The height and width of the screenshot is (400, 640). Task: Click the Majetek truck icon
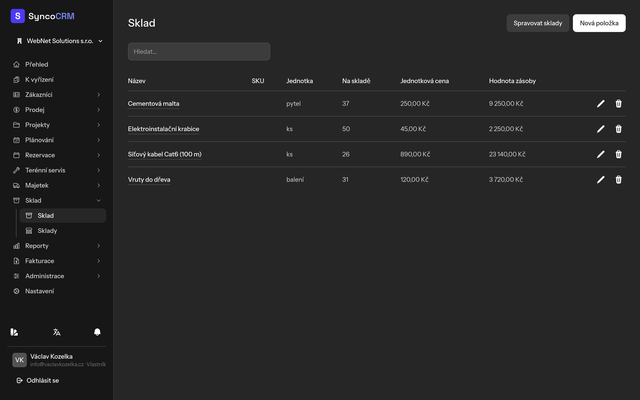(x=16, y=185)
